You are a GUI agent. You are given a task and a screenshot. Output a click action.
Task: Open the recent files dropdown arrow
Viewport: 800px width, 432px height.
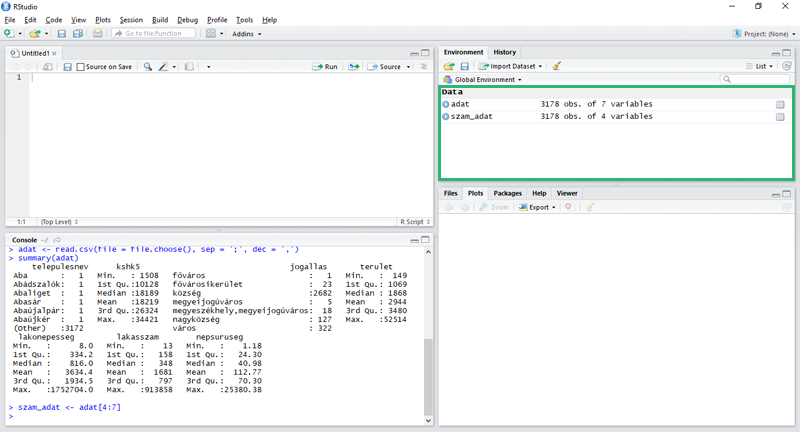[x=46, y=34]
